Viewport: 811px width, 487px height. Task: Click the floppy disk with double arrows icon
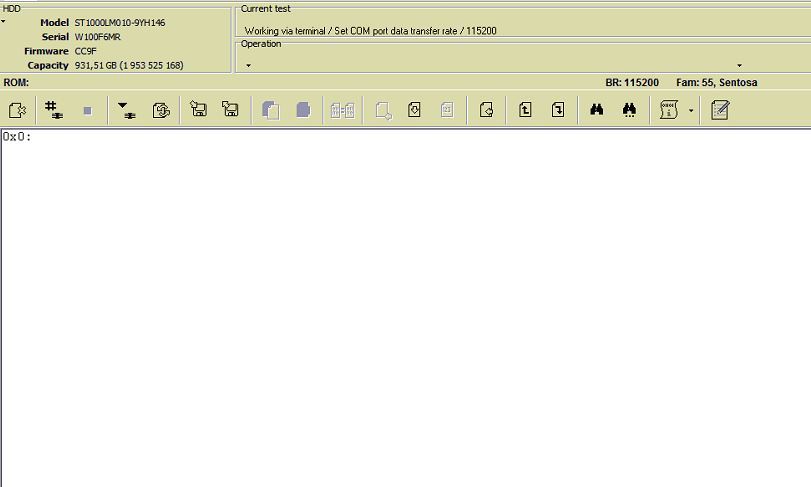coord(230,109)
